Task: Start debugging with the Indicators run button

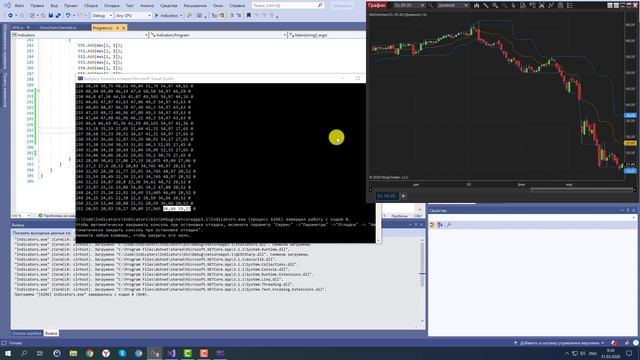Action: [167, 16]
